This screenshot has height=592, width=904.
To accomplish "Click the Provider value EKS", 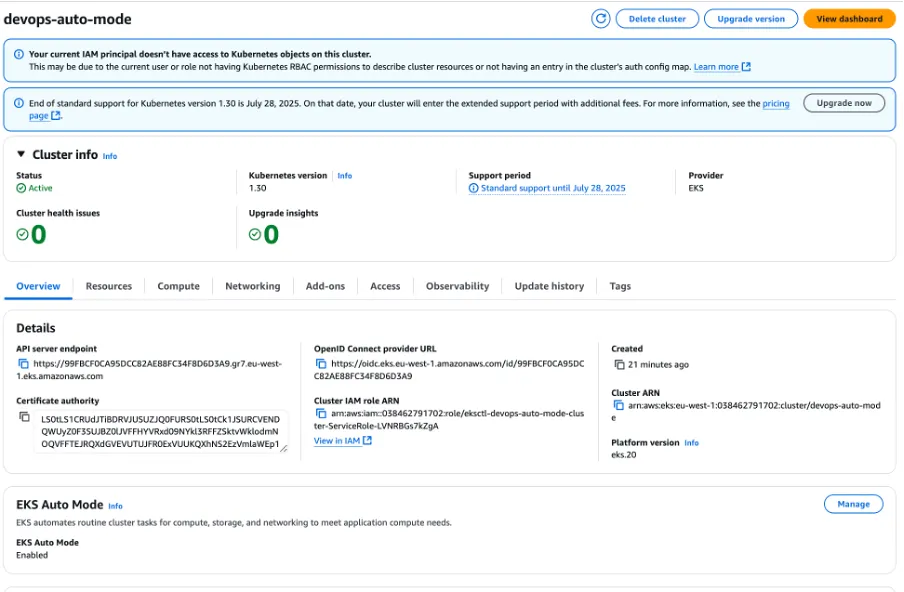I will [696, 188].
